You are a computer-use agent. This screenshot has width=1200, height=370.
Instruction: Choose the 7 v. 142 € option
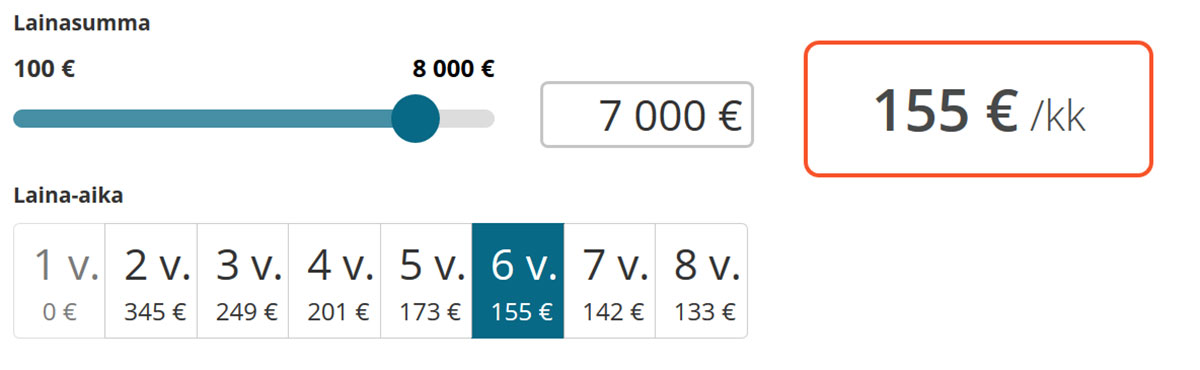(x=610, y=281)
